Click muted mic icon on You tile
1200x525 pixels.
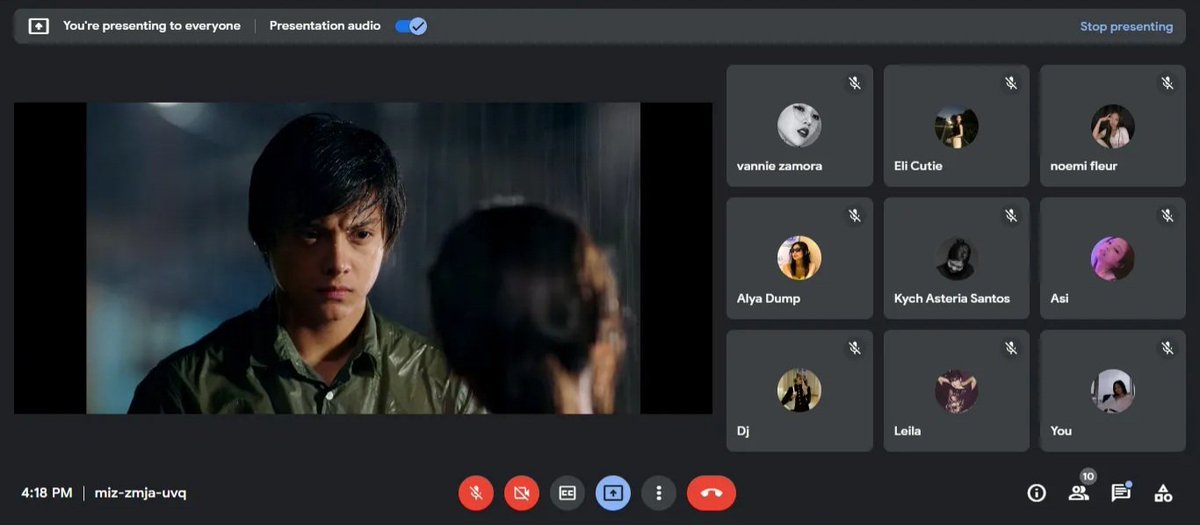(1167, 348)
